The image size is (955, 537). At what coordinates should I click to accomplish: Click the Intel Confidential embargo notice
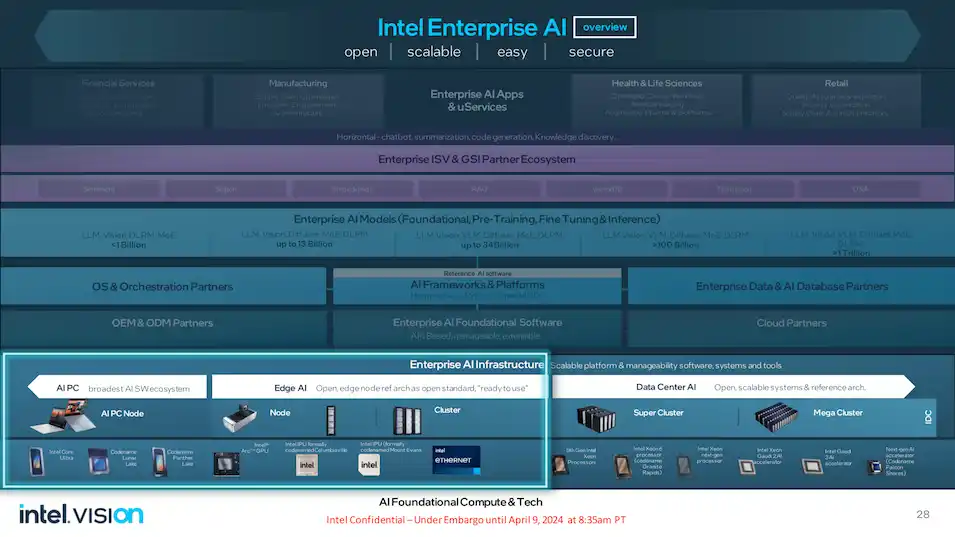476,520
